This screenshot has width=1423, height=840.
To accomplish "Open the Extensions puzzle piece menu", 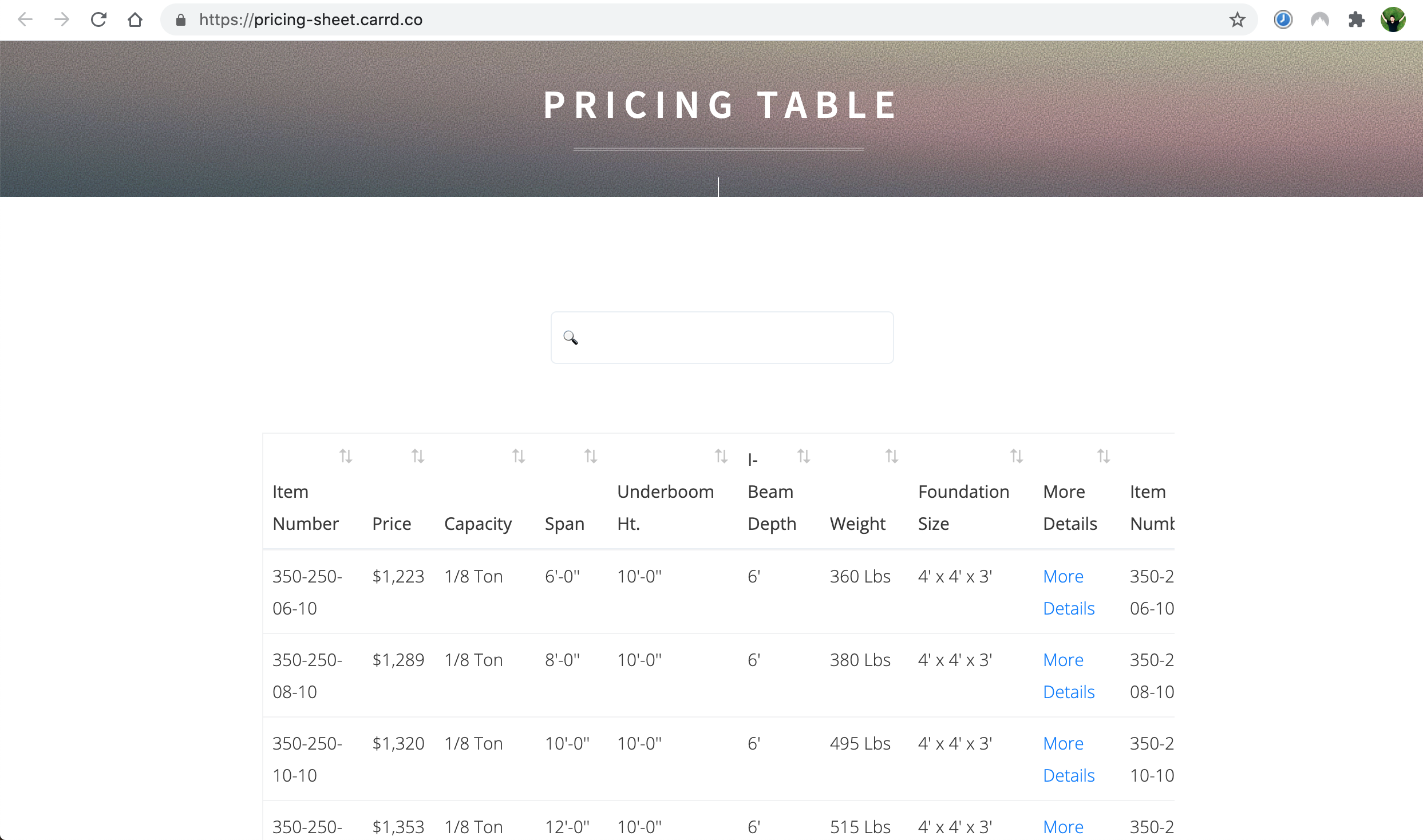I will click(1356, 20).
